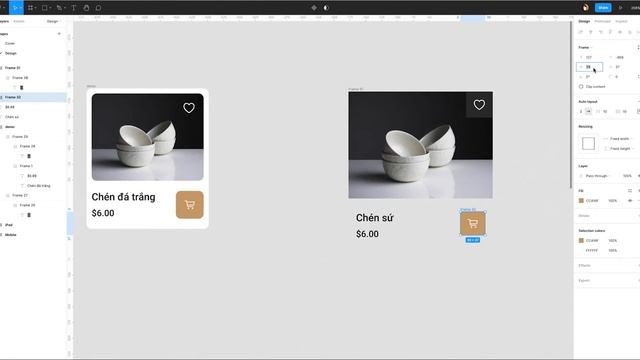
Task: Select Frame 31 layer
Action: (13, 68)
